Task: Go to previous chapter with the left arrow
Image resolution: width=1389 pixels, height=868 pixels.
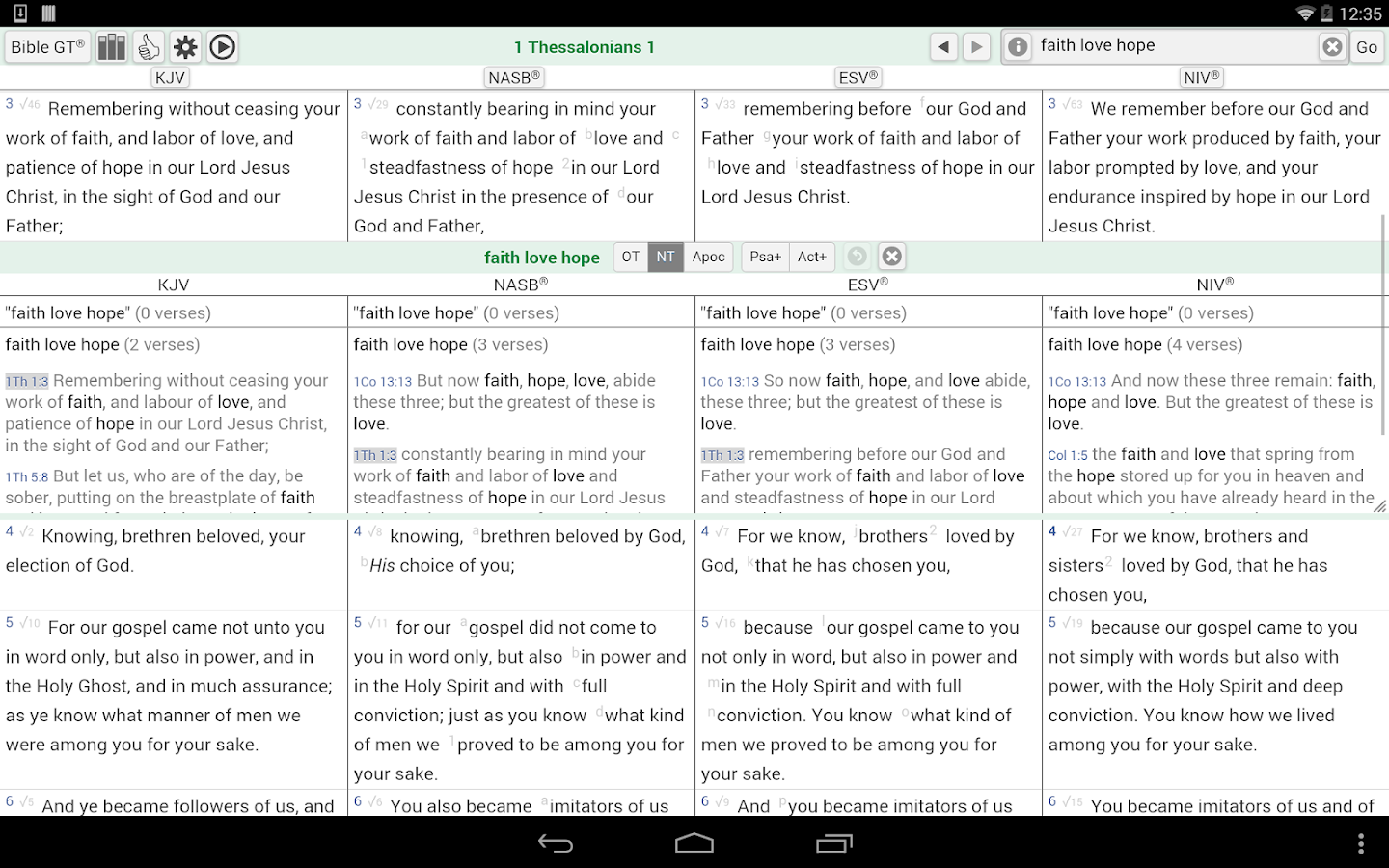Action: pyautogui.click(x=943, y=45)
